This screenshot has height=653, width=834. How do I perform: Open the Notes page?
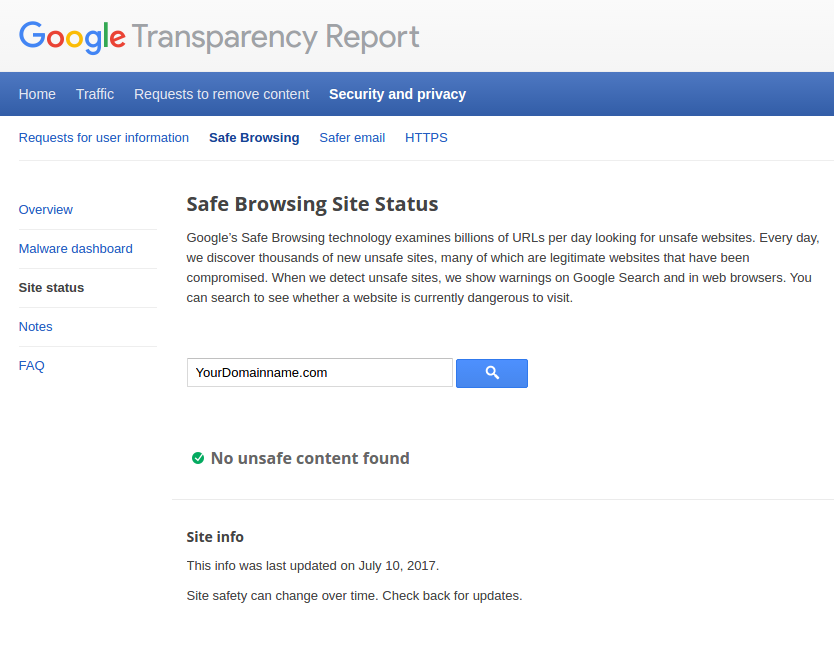(35, 326)
